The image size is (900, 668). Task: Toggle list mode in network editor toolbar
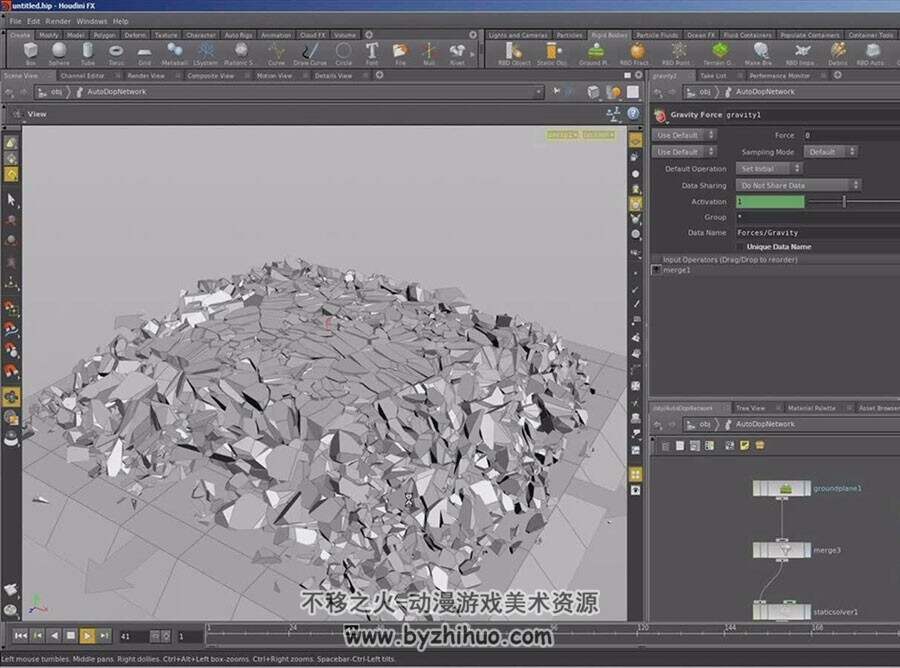coord(666,445)
